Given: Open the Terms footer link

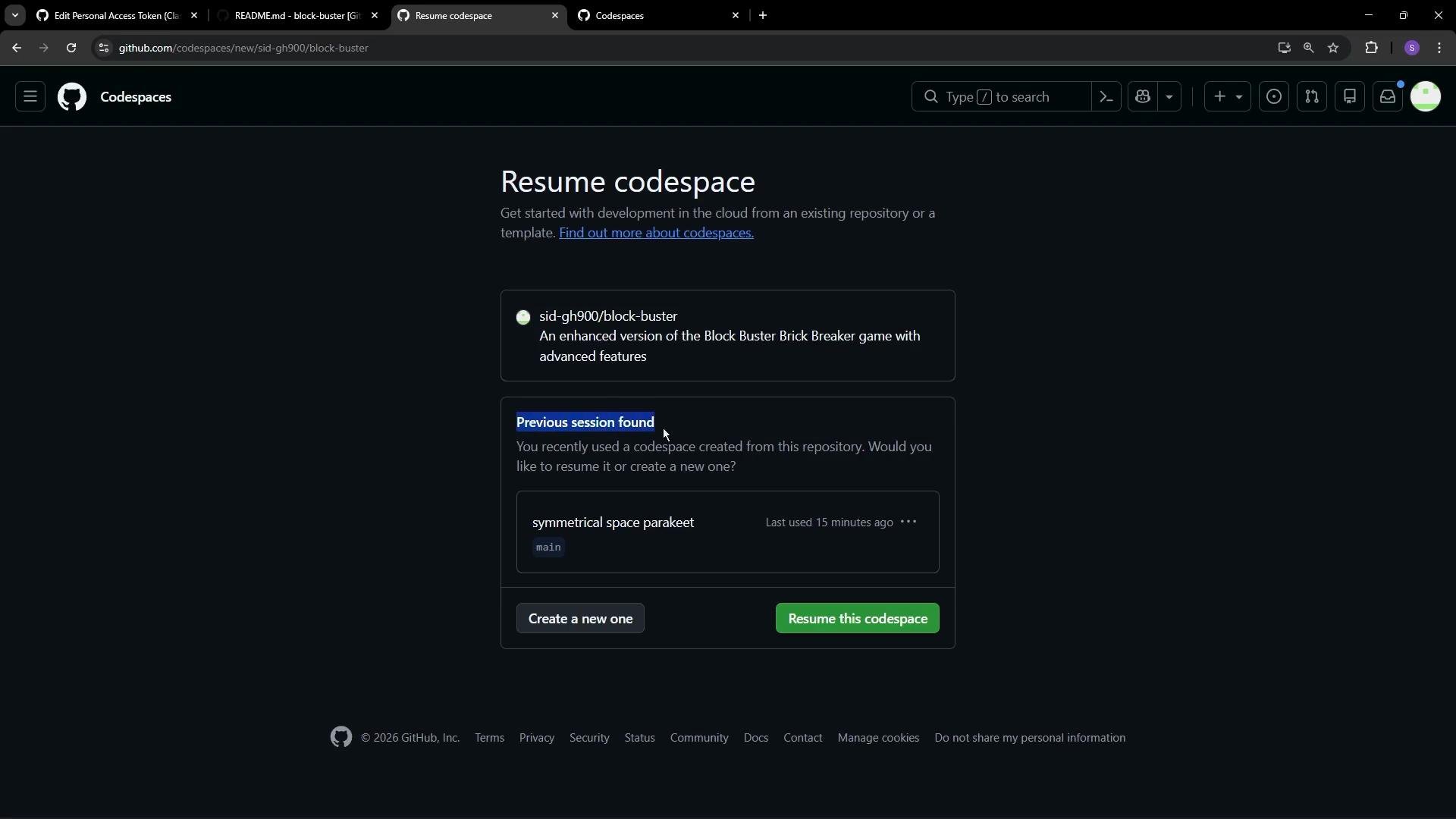Looking at the screenshot, I should 489,738.
